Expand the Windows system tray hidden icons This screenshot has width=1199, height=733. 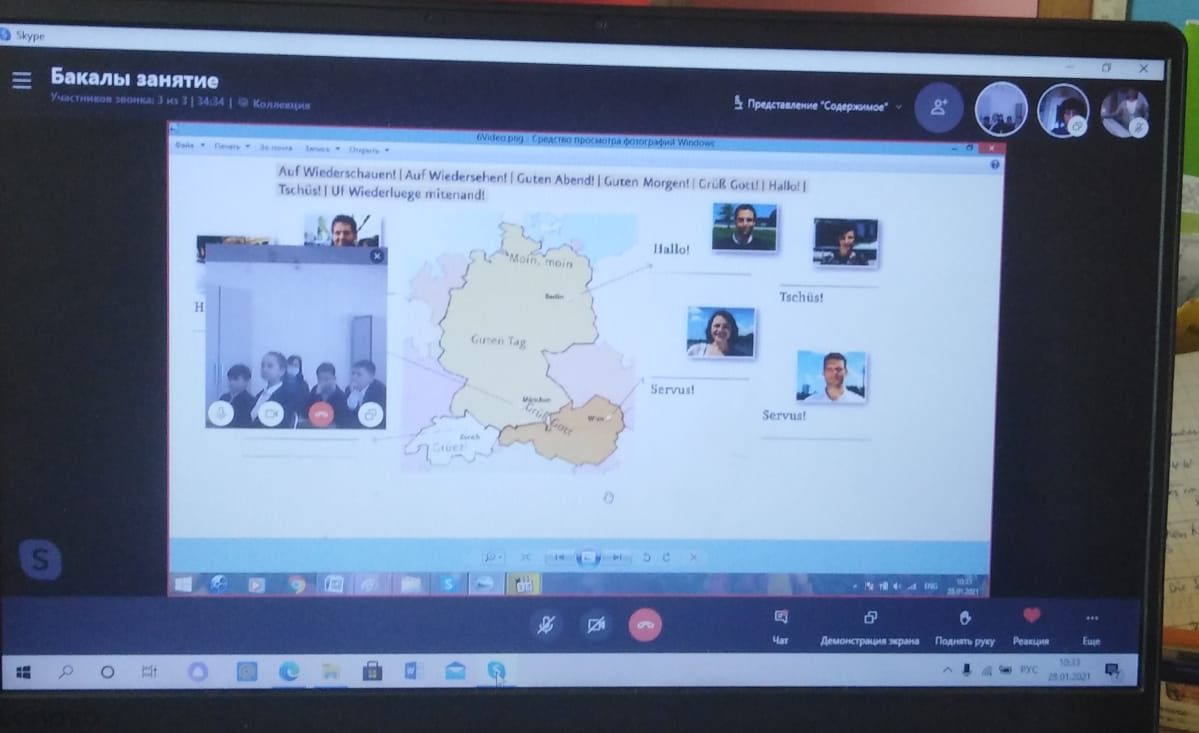point(946,670)
